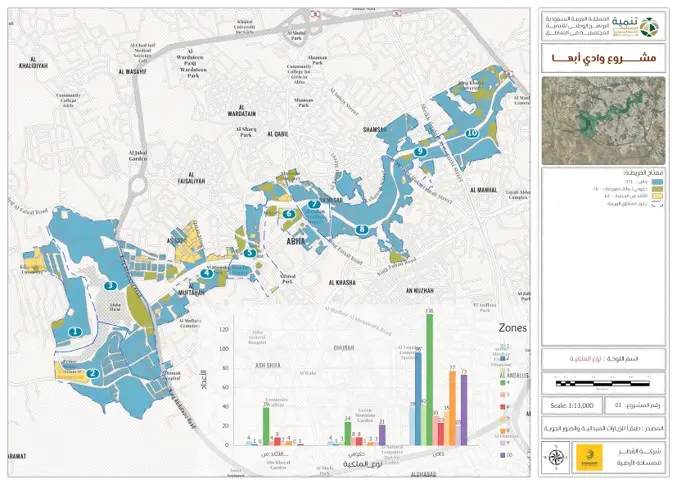Select the yellow legend color swatch

coord(658,196)
